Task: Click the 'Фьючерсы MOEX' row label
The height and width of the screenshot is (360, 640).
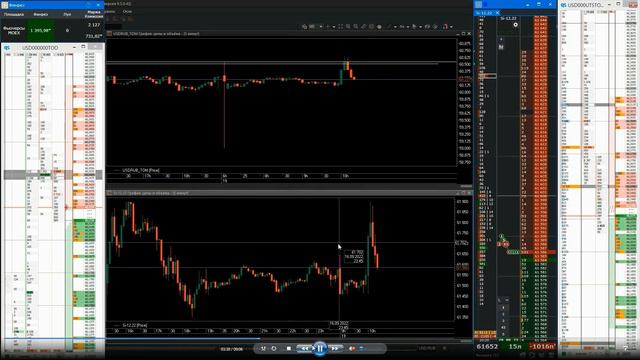Action: [x=14, y=30]
